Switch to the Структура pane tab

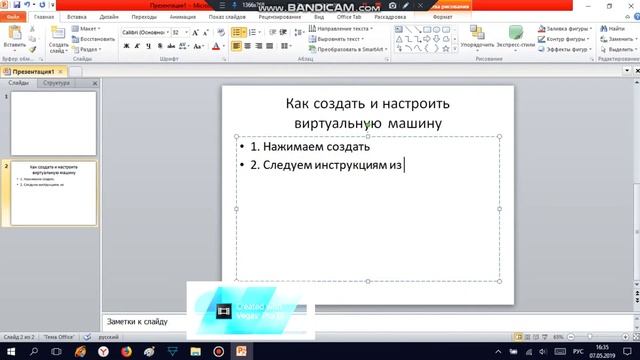(56, 83)
